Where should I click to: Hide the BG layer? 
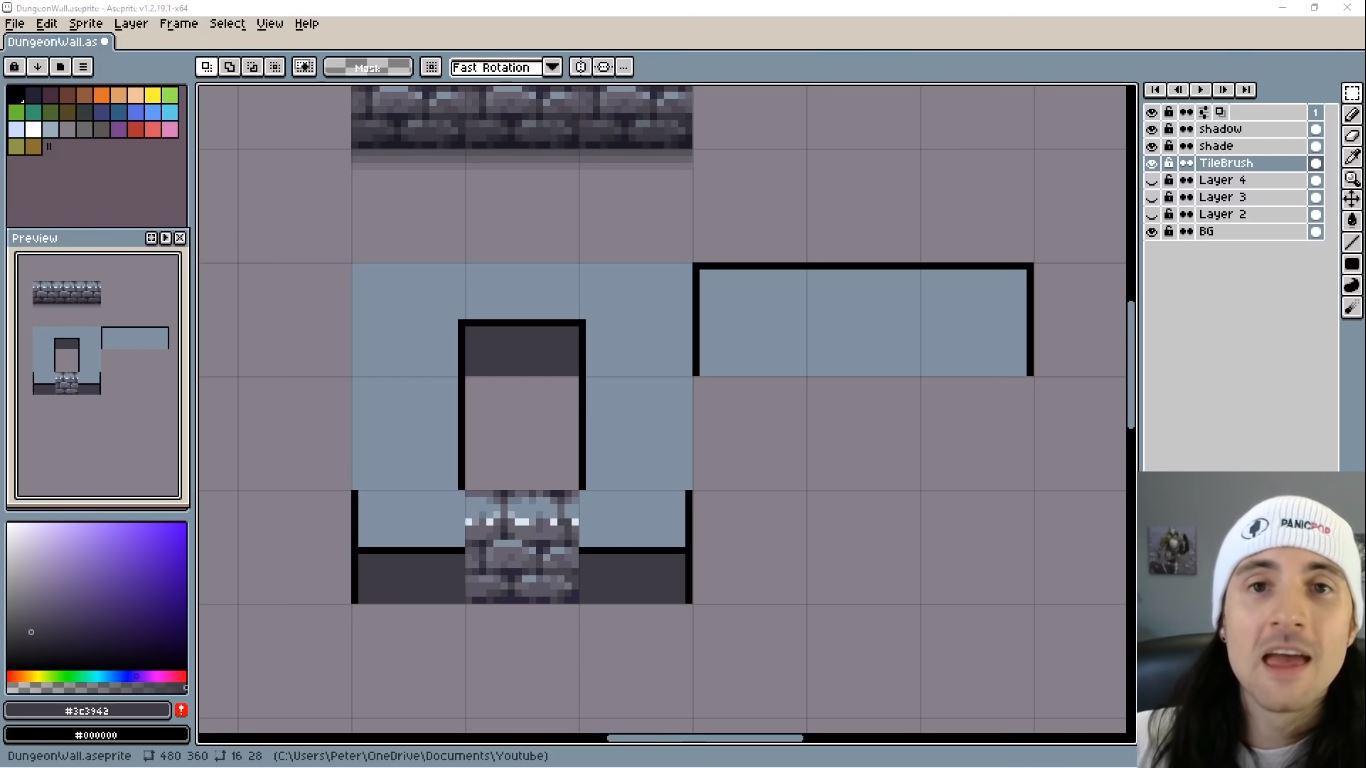coord(1152,231)
